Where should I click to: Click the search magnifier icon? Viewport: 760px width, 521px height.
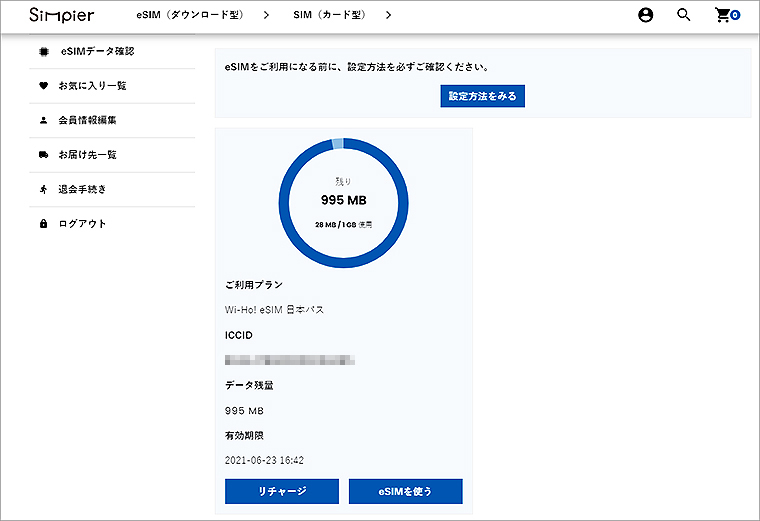[x=684, y=15]
